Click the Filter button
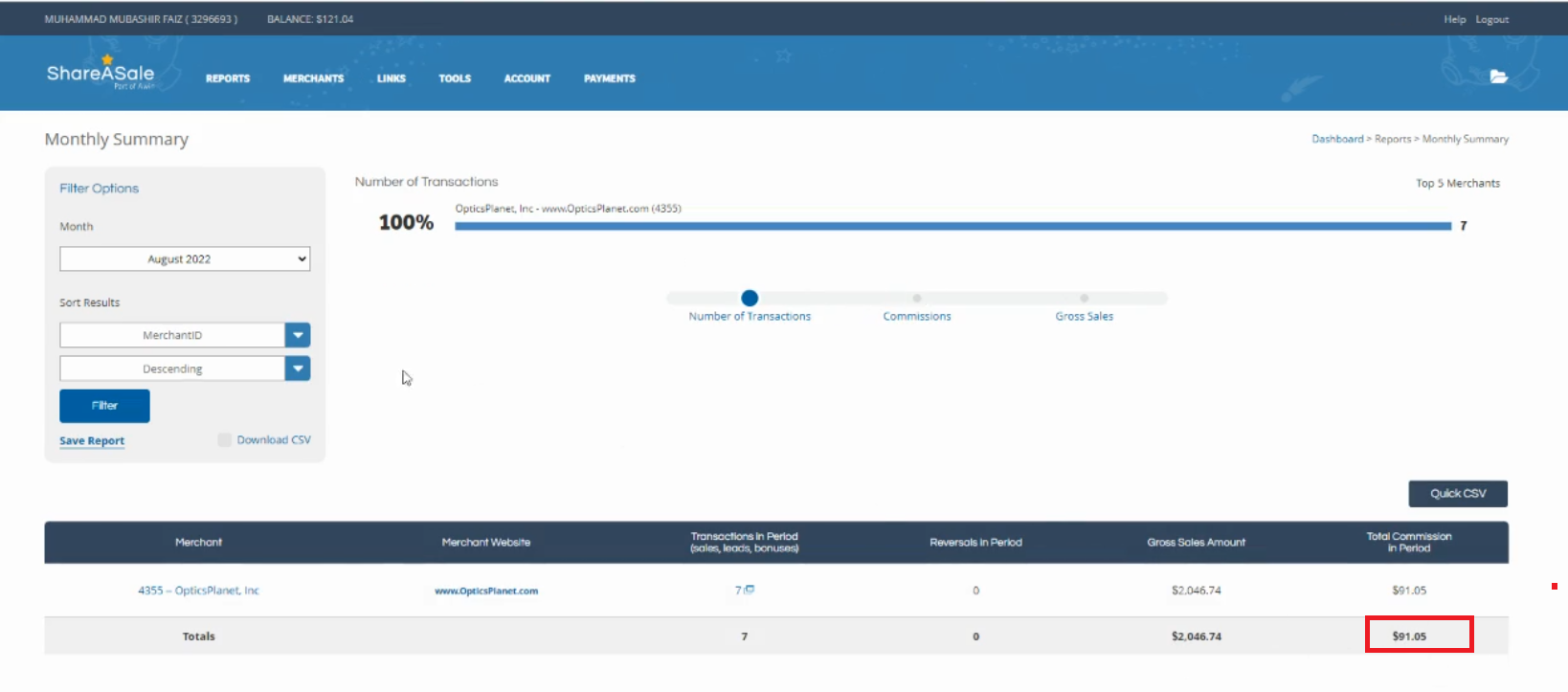Screen dimensions: 1568x692 click(x=104, y=406)
